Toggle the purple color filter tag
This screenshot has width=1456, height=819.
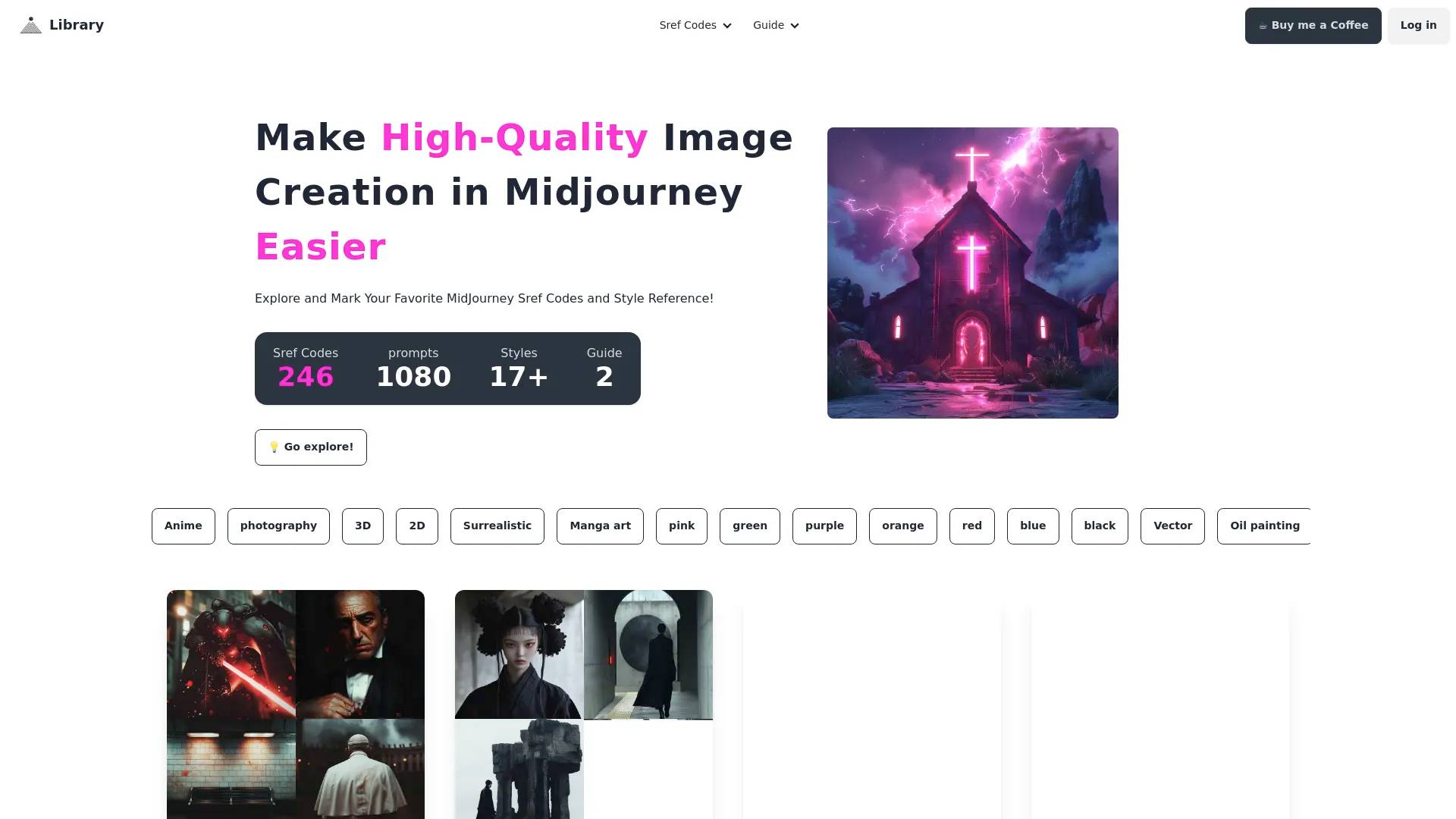coord(824,526)
